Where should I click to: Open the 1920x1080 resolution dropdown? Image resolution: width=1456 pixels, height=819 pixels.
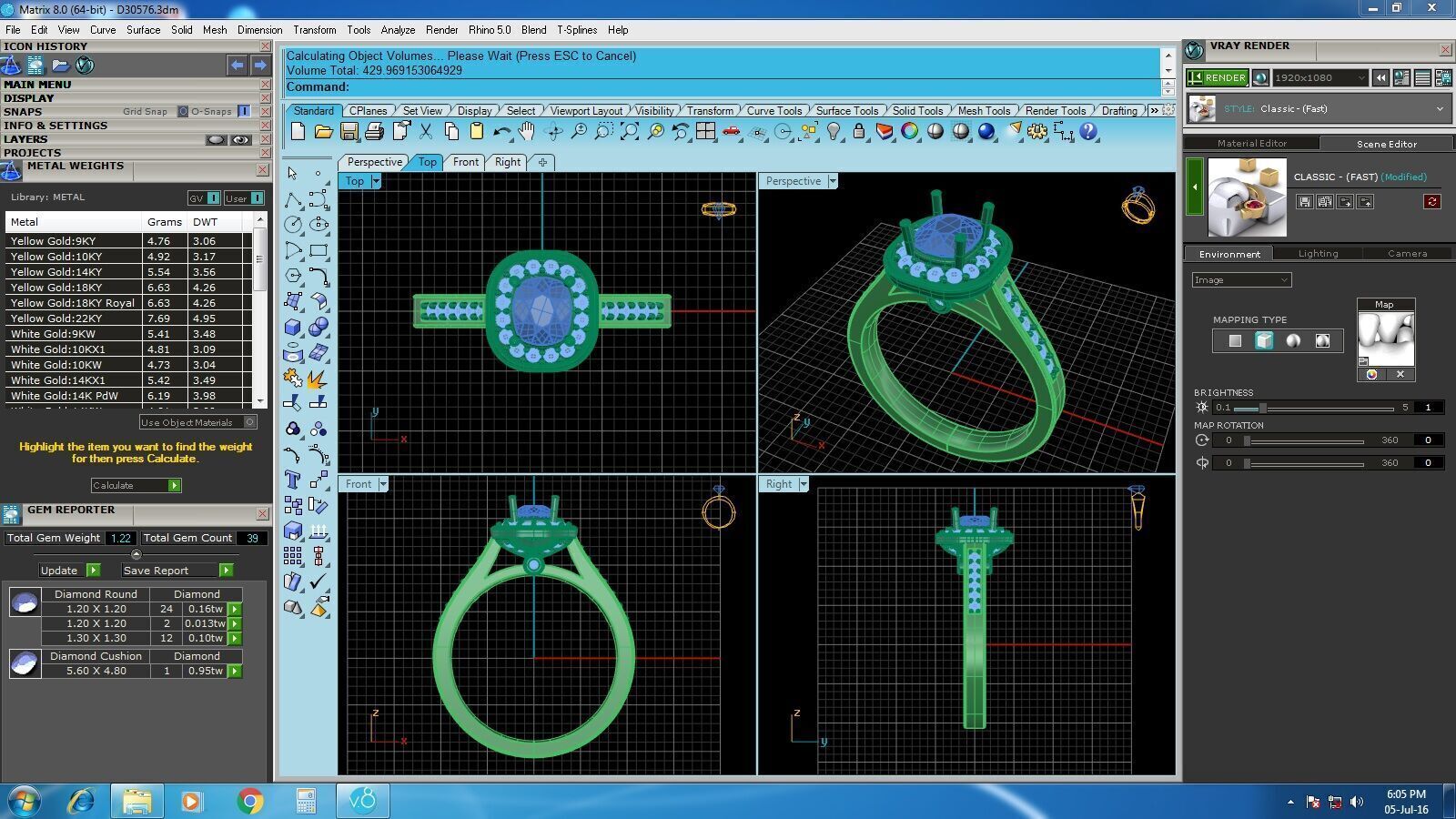pyautogui.click(x=1319, y=77)
